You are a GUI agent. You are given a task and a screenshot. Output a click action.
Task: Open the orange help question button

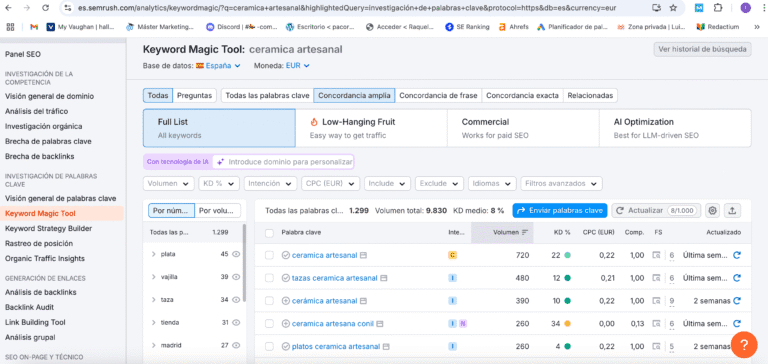[x=744, y=344]
